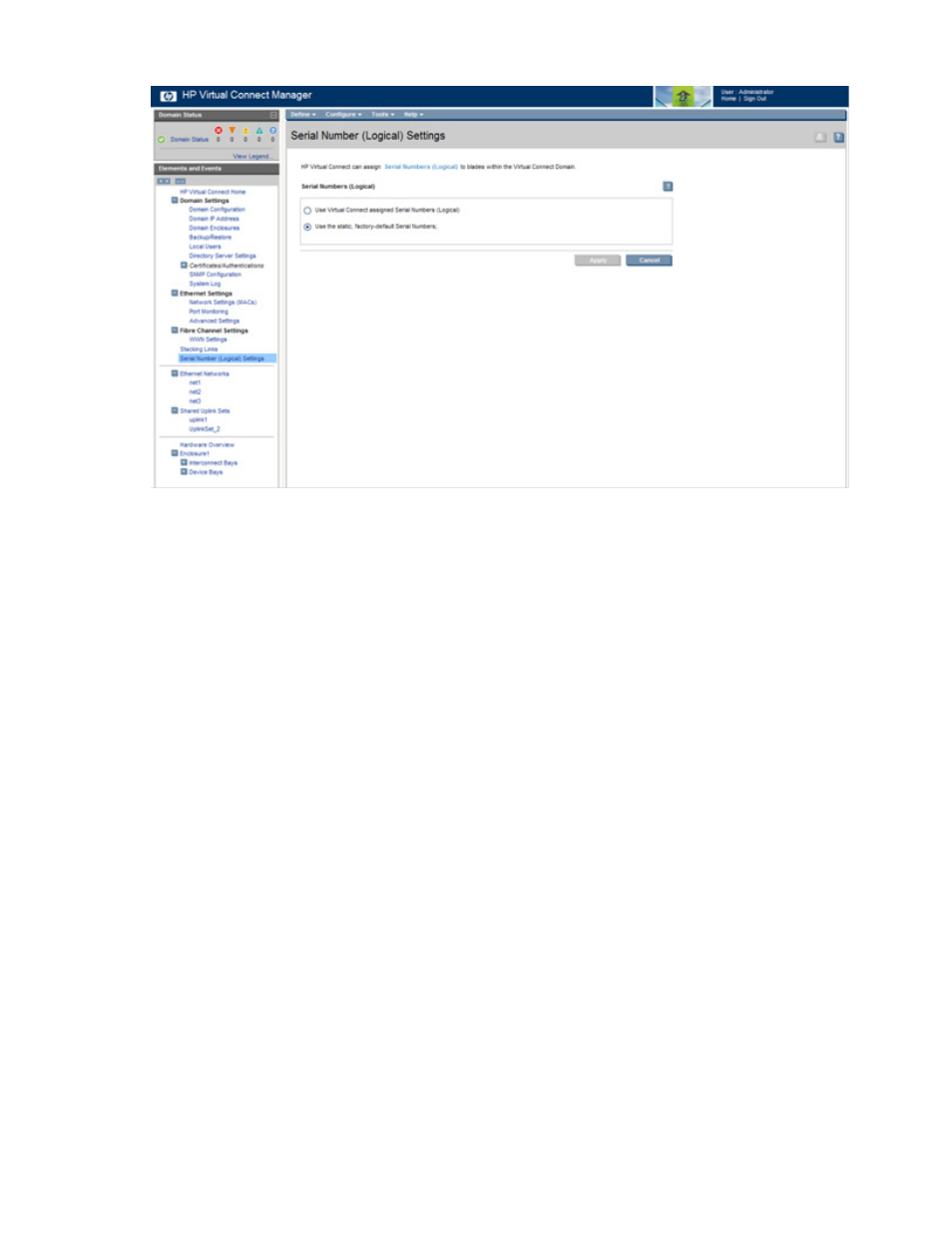This screenshot has width=952, height=1233.
Task: Open Hardware Overview page
Action: [207, 445]
